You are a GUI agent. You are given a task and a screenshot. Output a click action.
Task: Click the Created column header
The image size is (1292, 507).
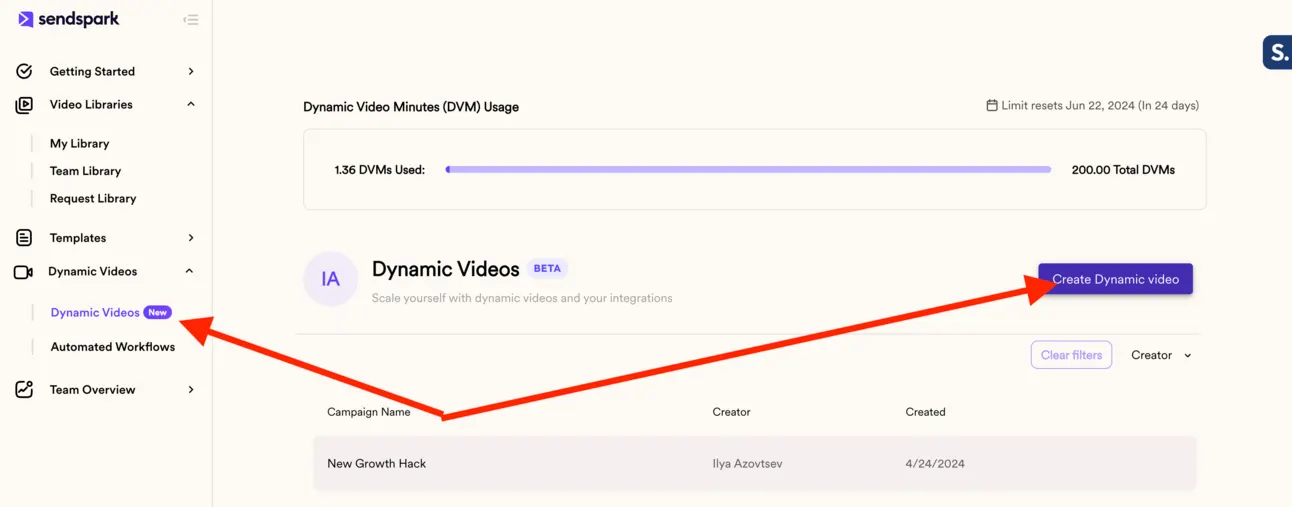(925, 412)
